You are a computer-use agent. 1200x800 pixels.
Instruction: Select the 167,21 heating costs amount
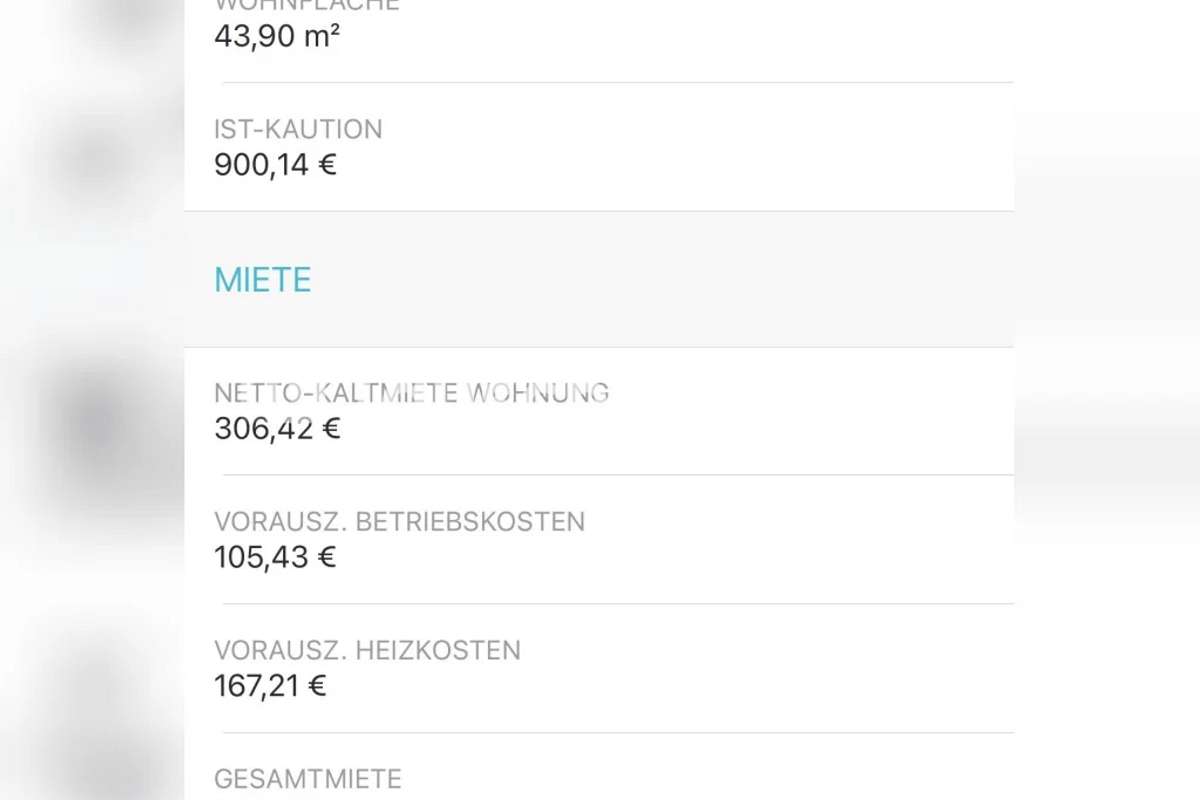coord(257,687)
